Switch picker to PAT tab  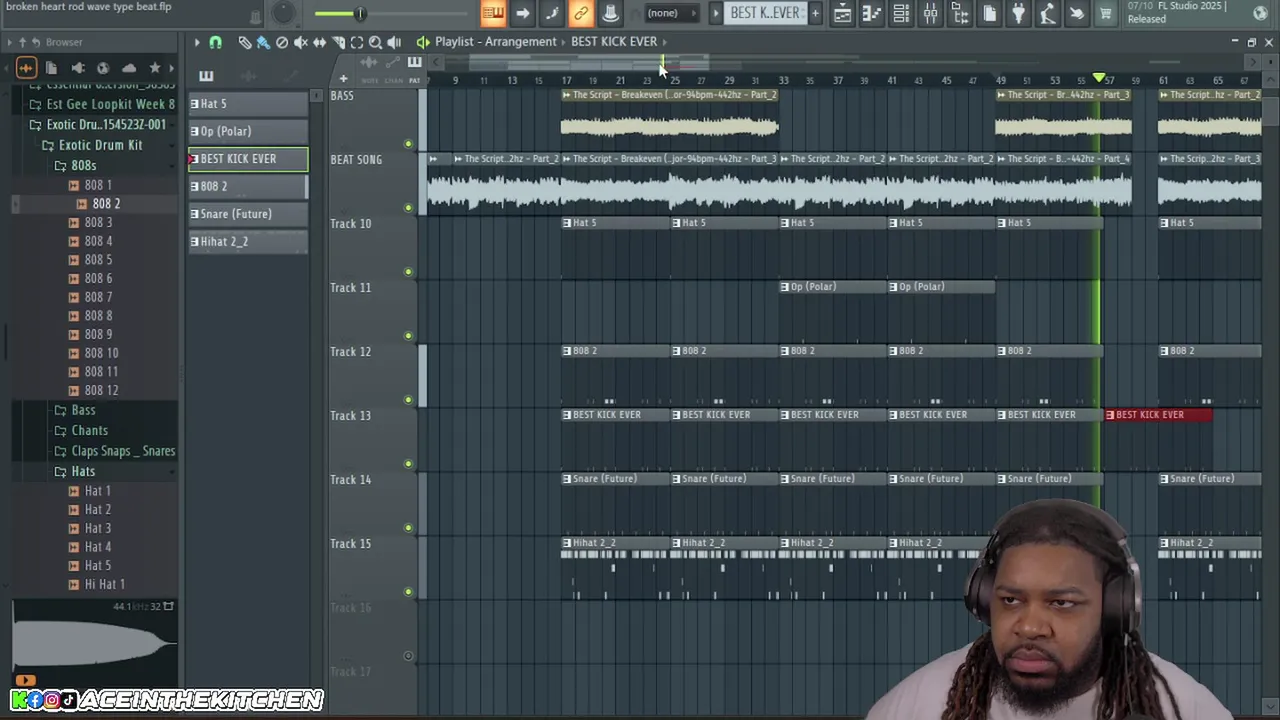[414, 80]
